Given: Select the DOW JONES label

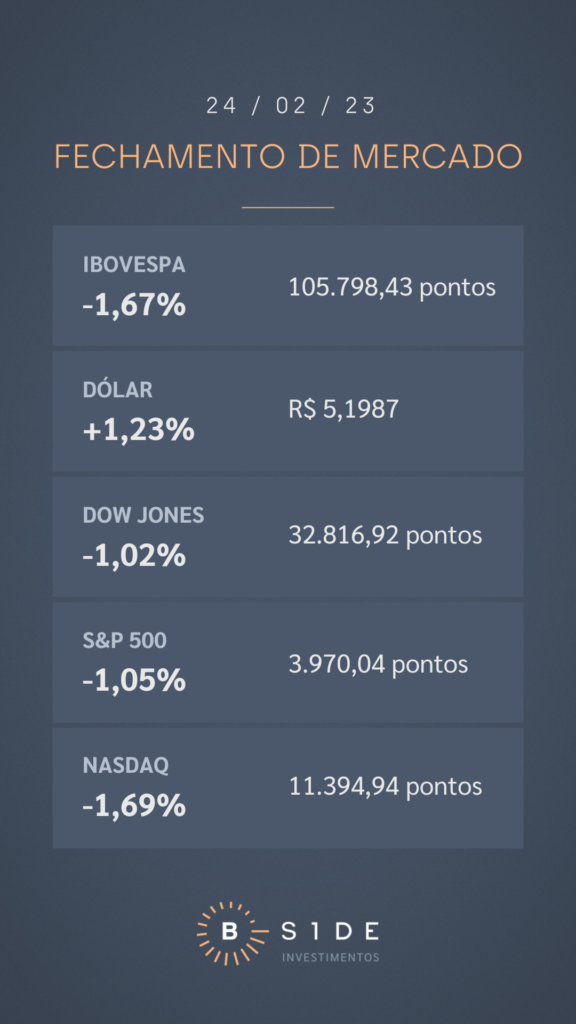Looking at the screenshot, I should 143,515.
